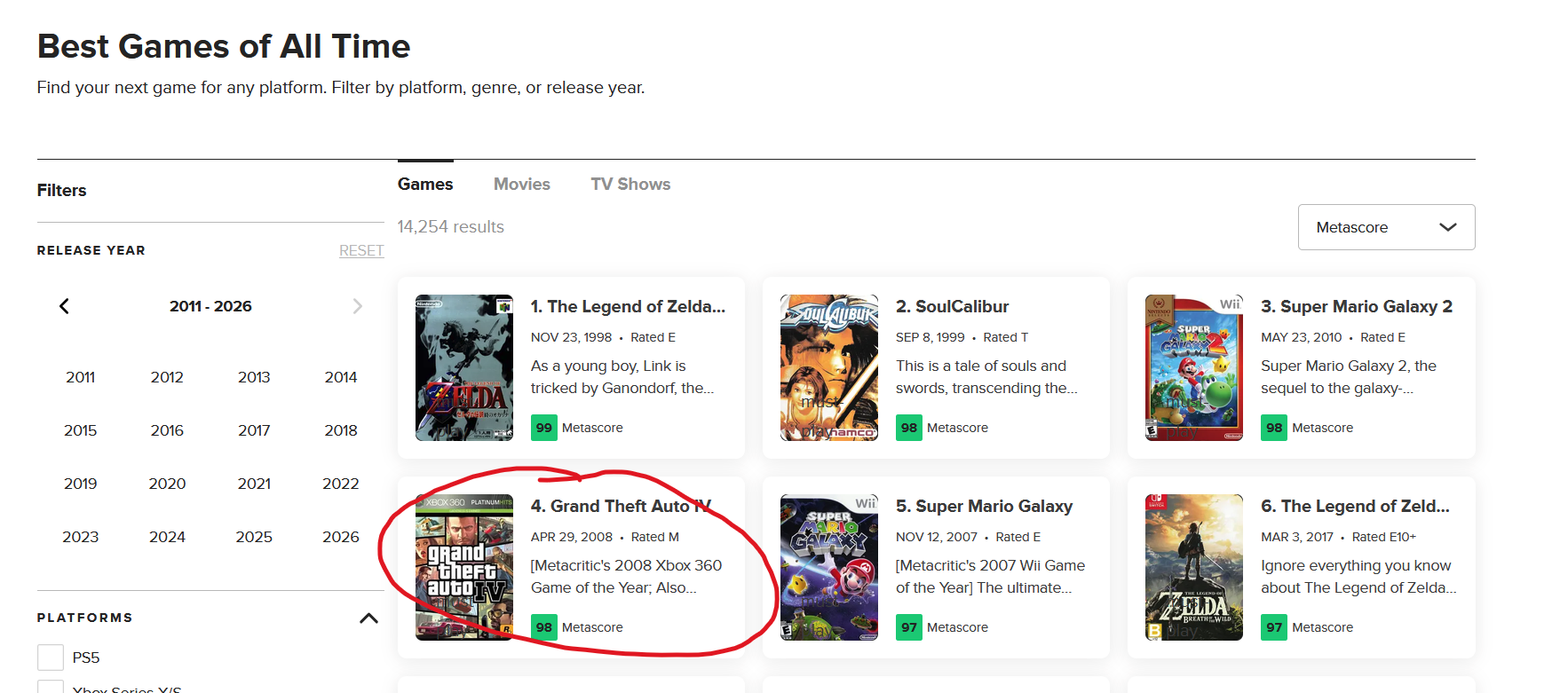Filter by release year 2017

click(x=254, y=430)
